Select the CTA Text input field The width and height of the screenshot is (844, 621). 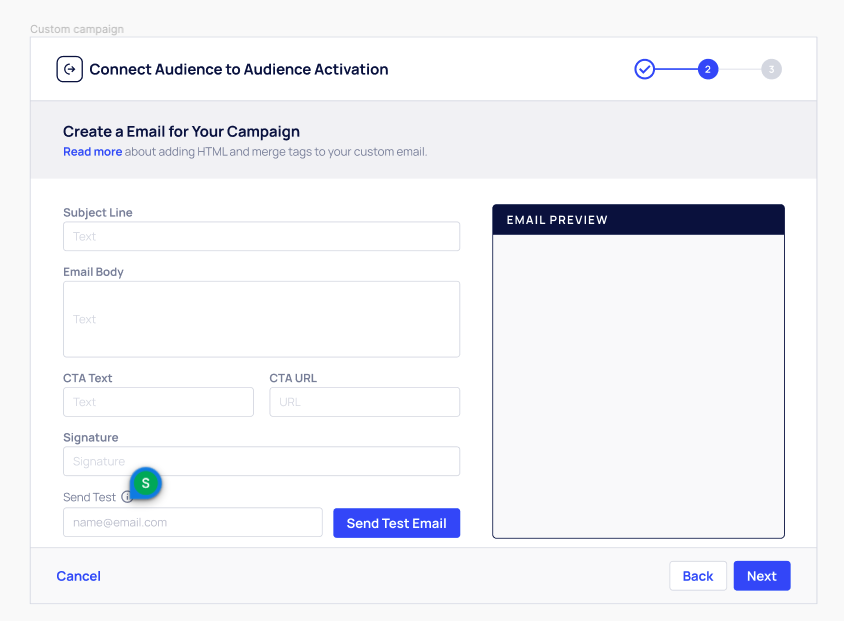point(158,402)
